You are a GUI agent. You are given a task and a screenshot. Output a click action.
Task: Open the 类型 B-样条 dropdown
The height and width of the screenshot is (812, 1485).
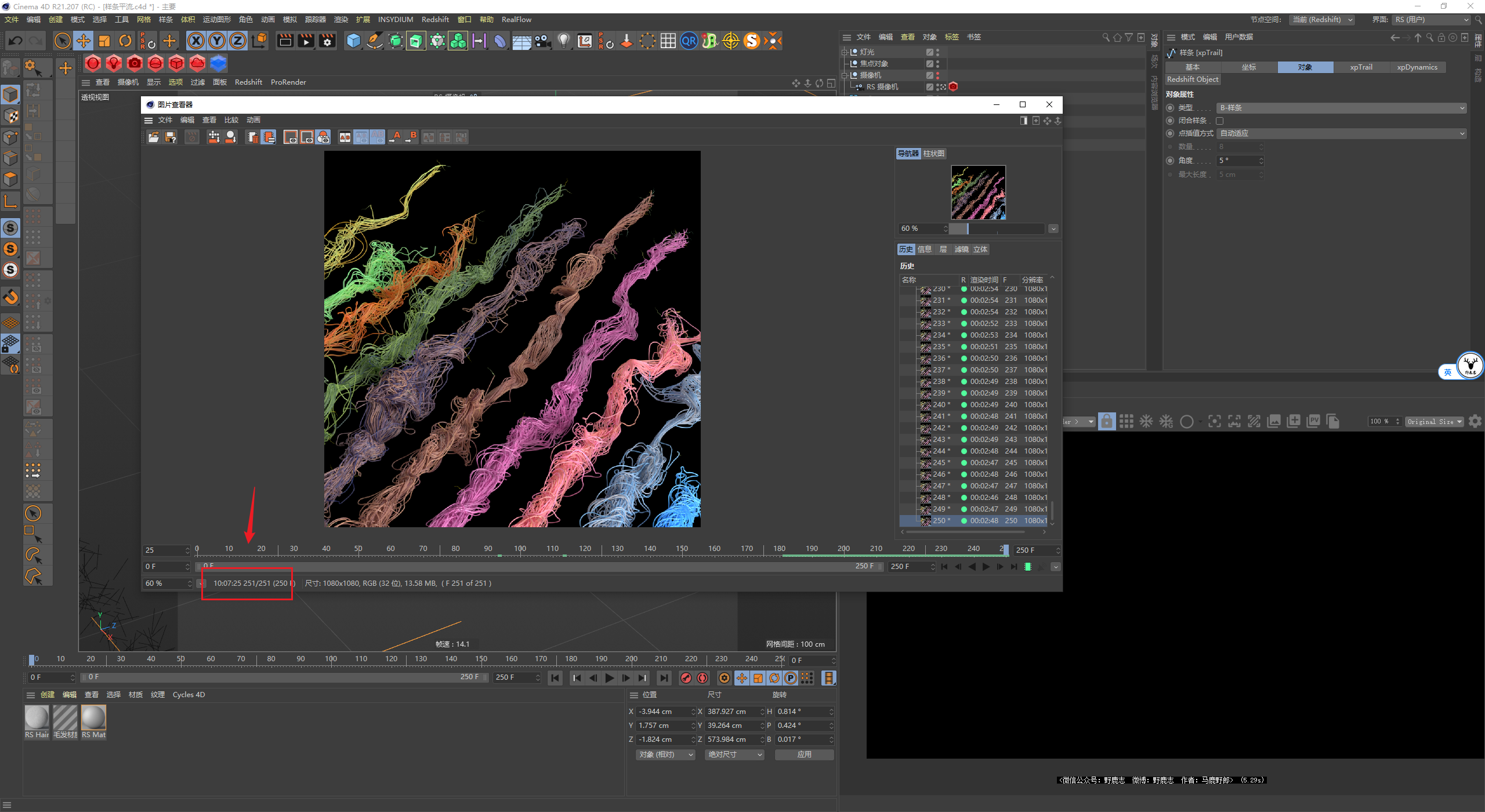click(1341, 108)
